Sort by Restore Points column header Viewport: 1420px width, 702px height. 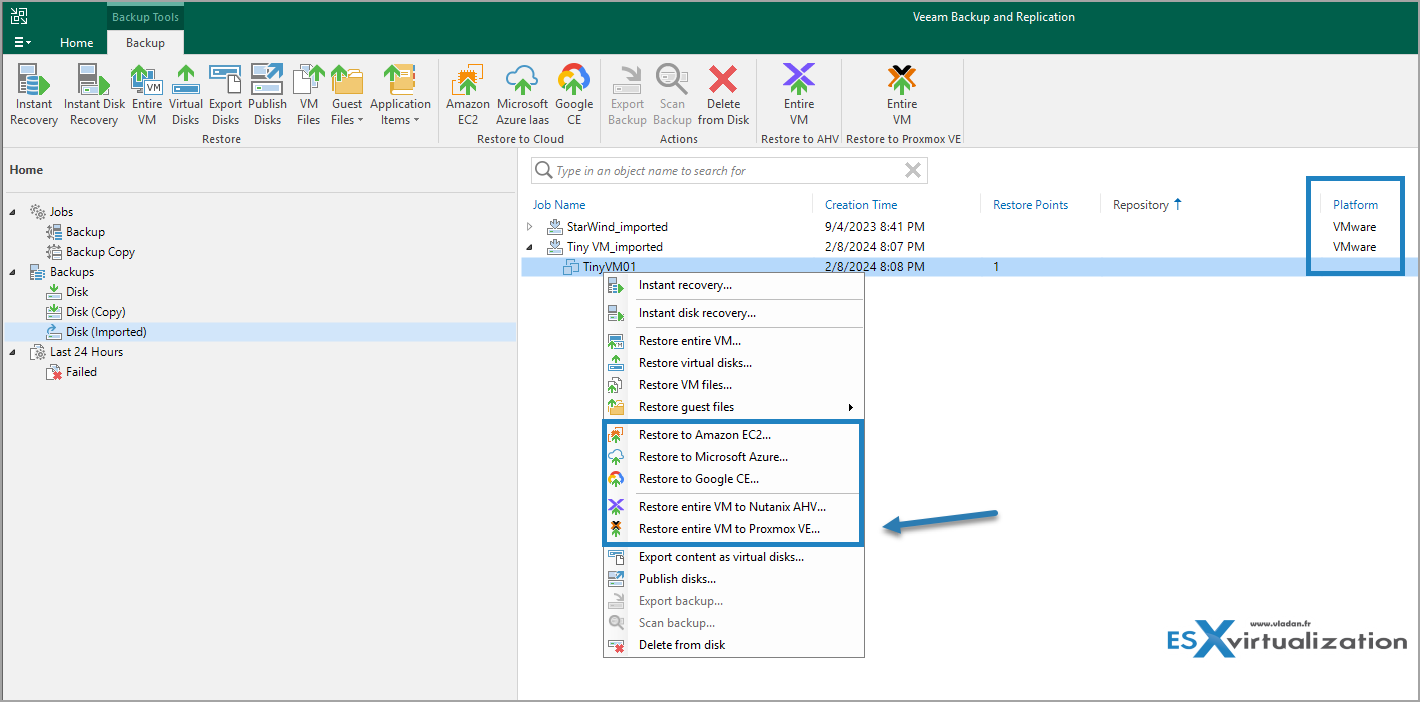tap(1030, 205)
